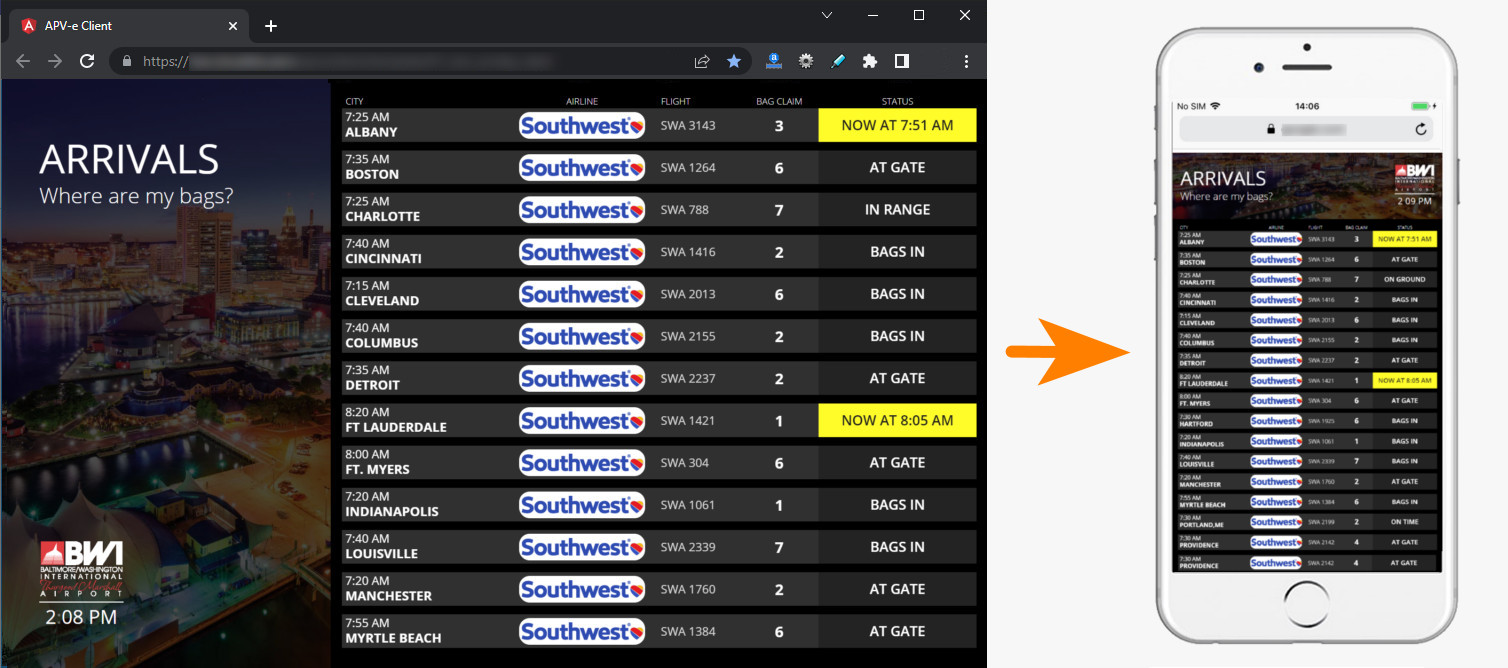Image resolution: width=1508 pixels, height=668 pixels.
Task: Click the Southwest logo in the desktop Louisville row
Action: click(582, 547)
